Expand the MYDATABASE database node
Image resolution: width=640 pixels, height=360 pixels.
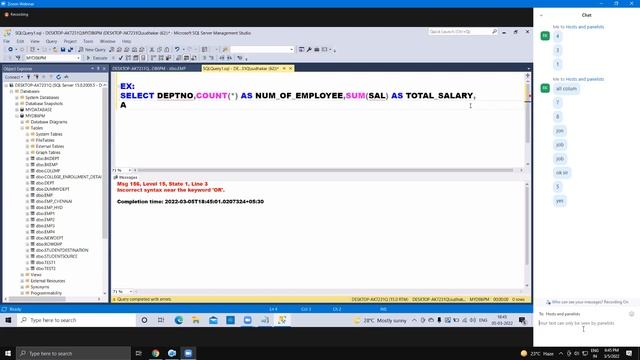pos(17,110)
